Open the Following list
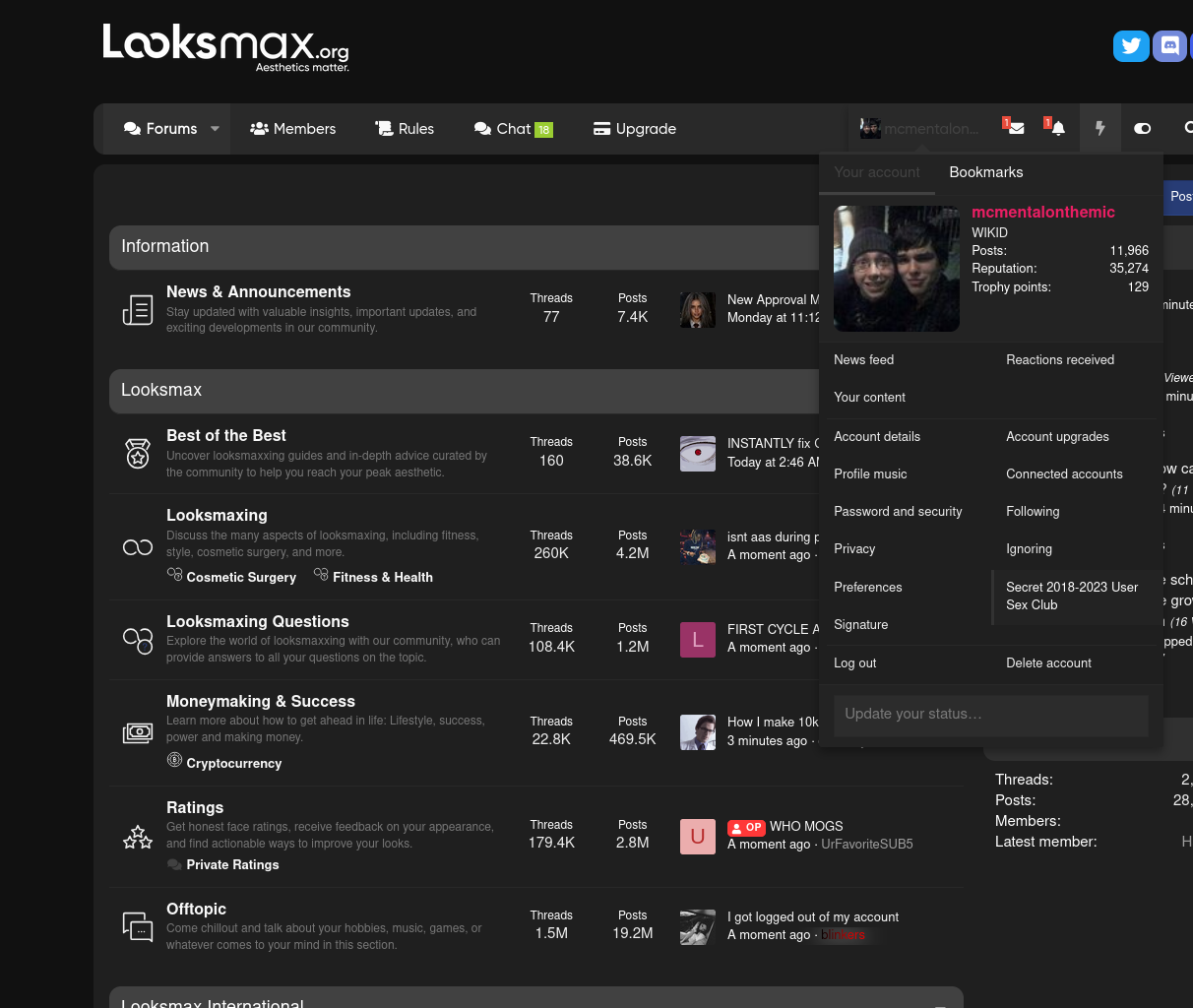Viewport: 1193px width, 1008px height. pos(1033,512)
